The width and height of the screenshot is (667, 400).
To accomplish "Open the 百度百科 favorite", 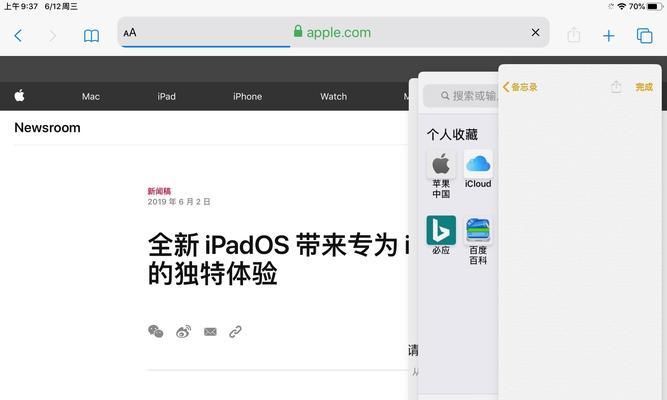I will (478, 240).
